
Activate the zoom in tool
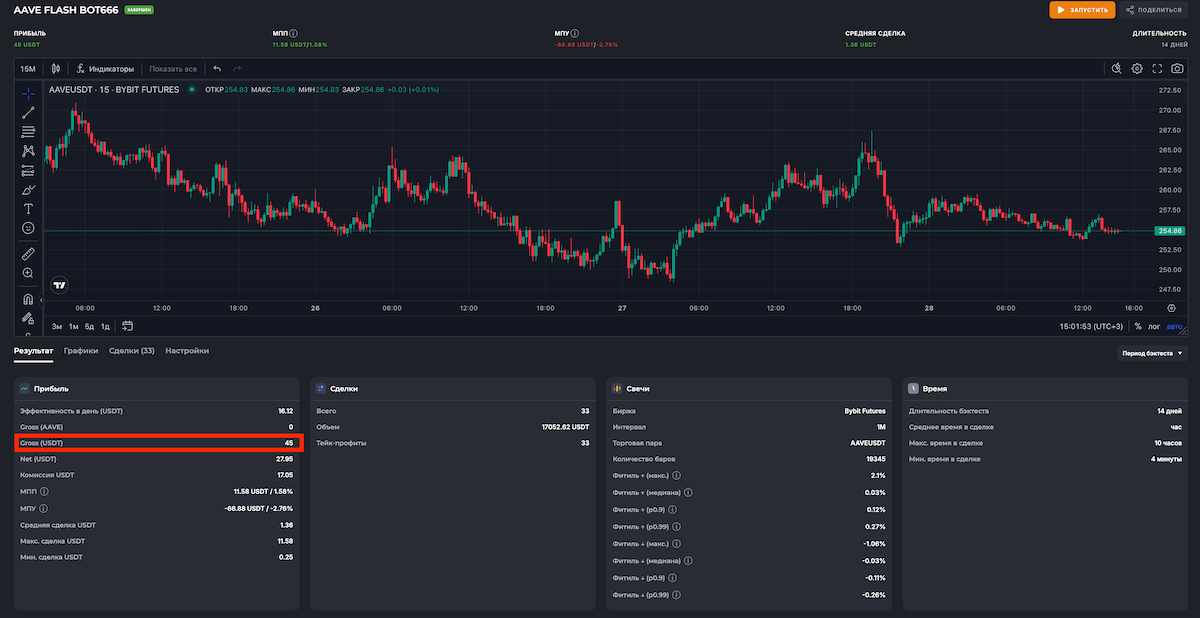click(x=28, y=273)
